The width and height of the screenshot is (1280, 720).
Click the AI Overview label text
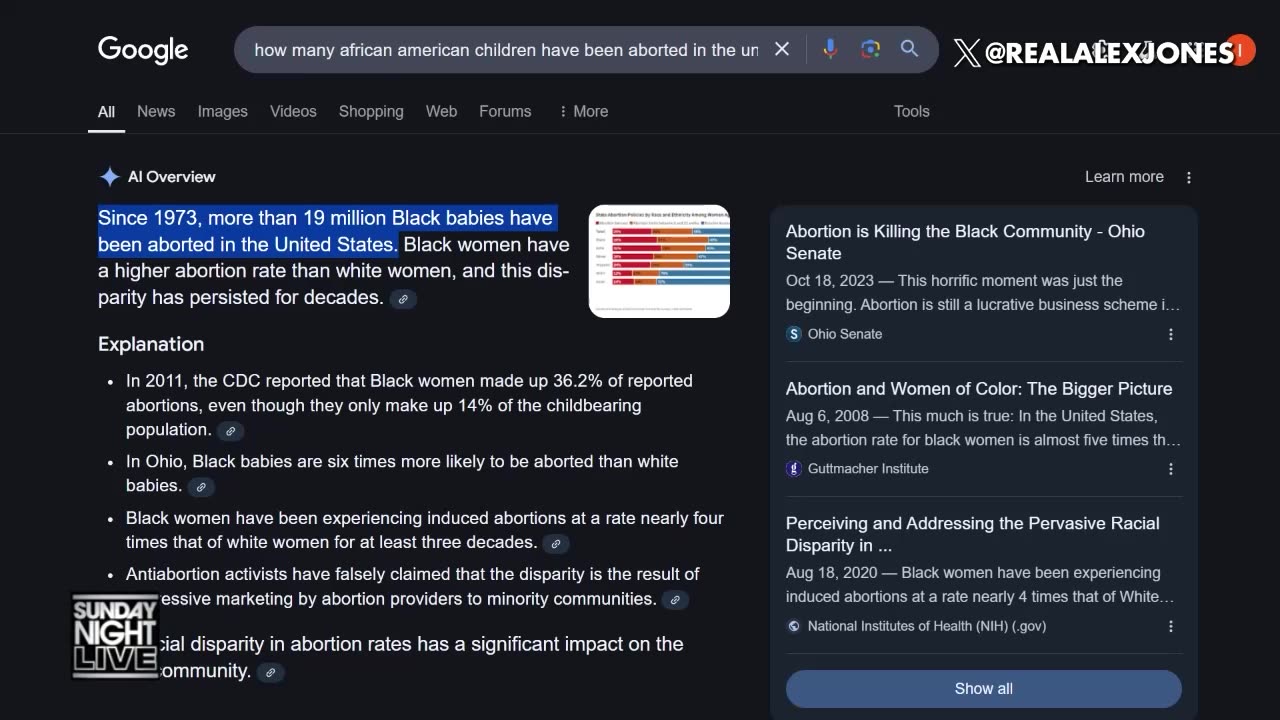tap(171, 177)
